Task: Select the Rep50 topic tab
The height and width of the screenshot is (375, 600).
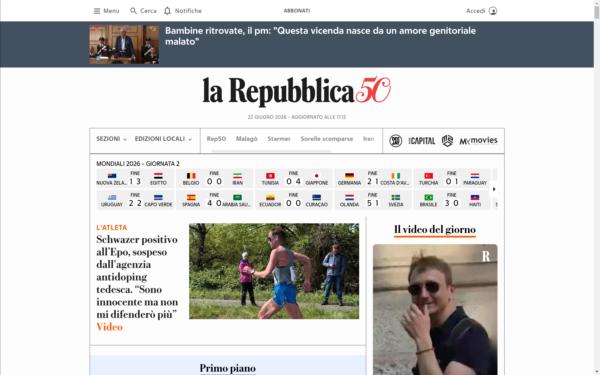Action: point(216,139)
